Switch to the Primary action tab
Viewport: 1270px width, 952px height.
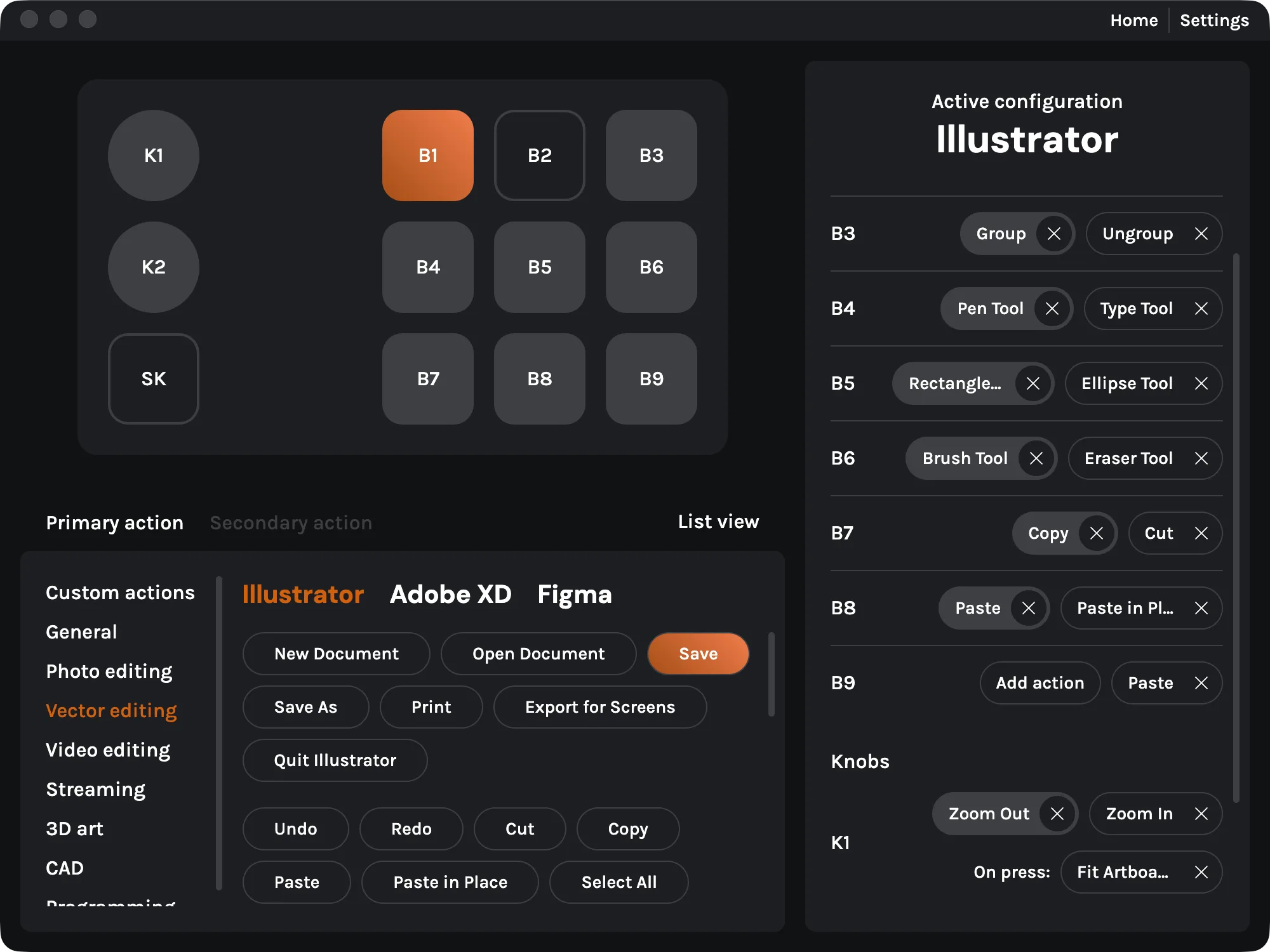pyautogui.click(x=115, y=523)
